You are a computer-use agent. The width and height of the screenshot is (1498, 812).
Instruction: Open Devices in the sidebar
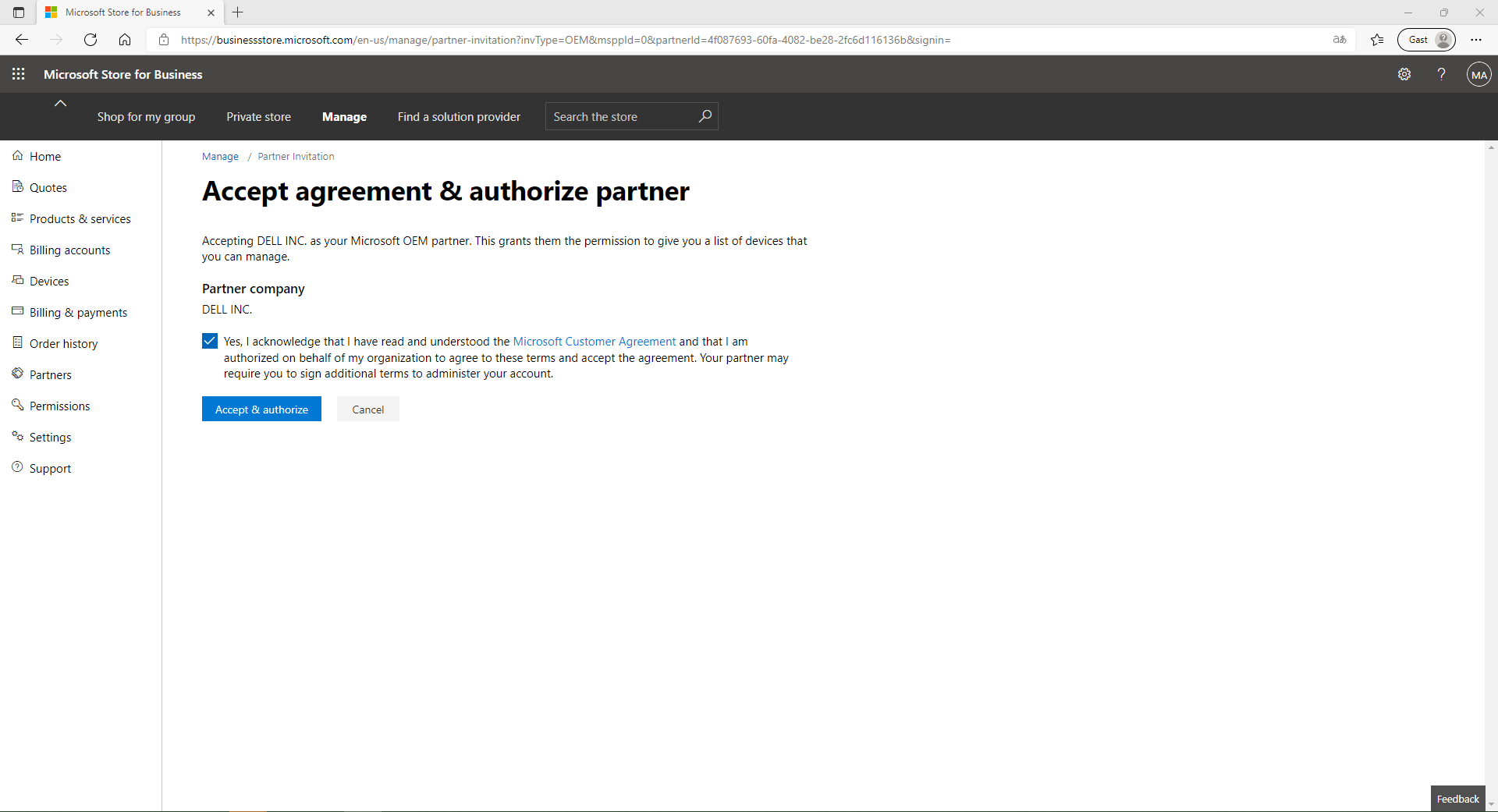[x=49, y=281]
